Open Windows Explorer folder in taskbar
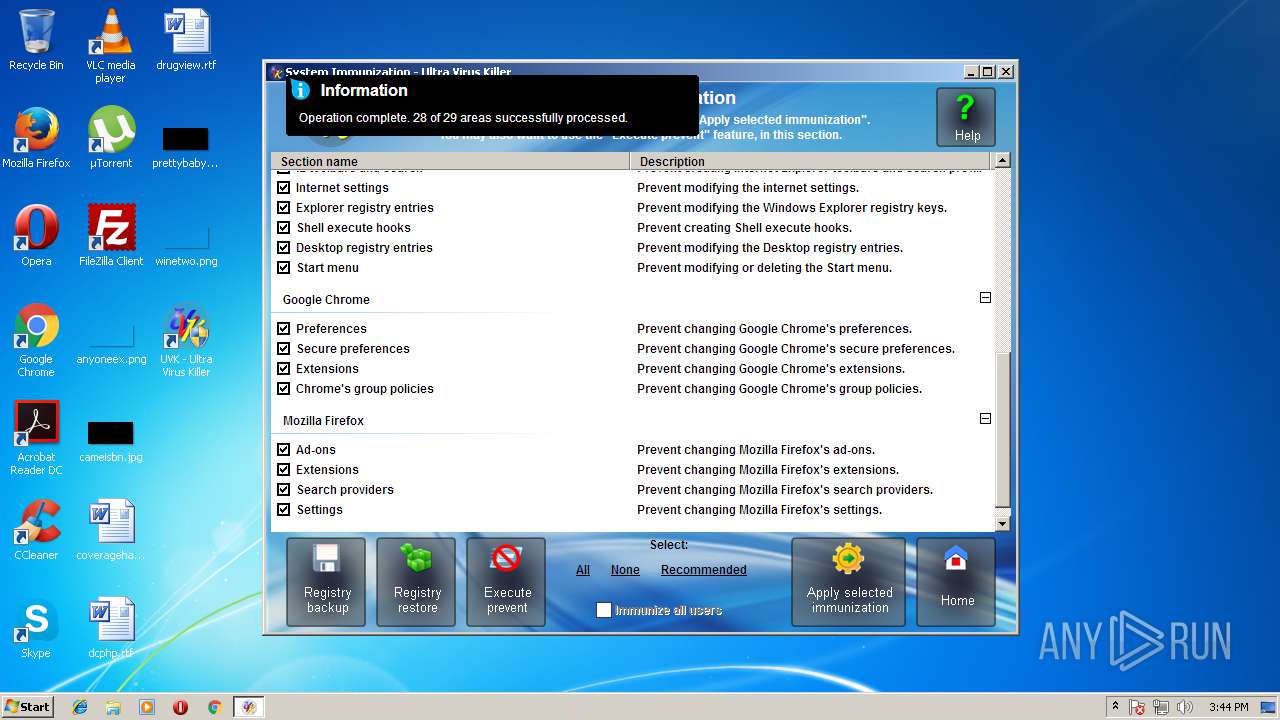 [x=113, y=707]
